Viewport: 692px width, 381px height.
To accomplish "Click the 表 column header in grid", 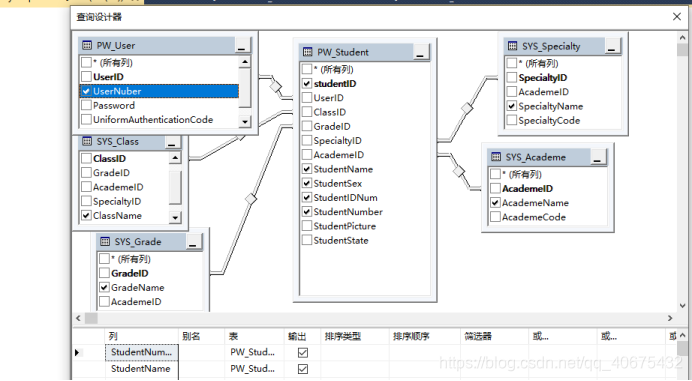I will tap(255, 336).
